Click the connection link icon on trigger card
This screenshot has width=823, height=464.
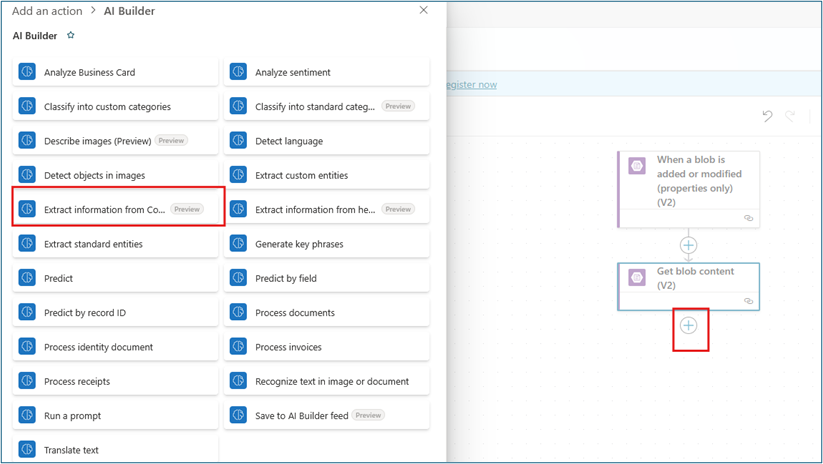[x=748, y=218]
